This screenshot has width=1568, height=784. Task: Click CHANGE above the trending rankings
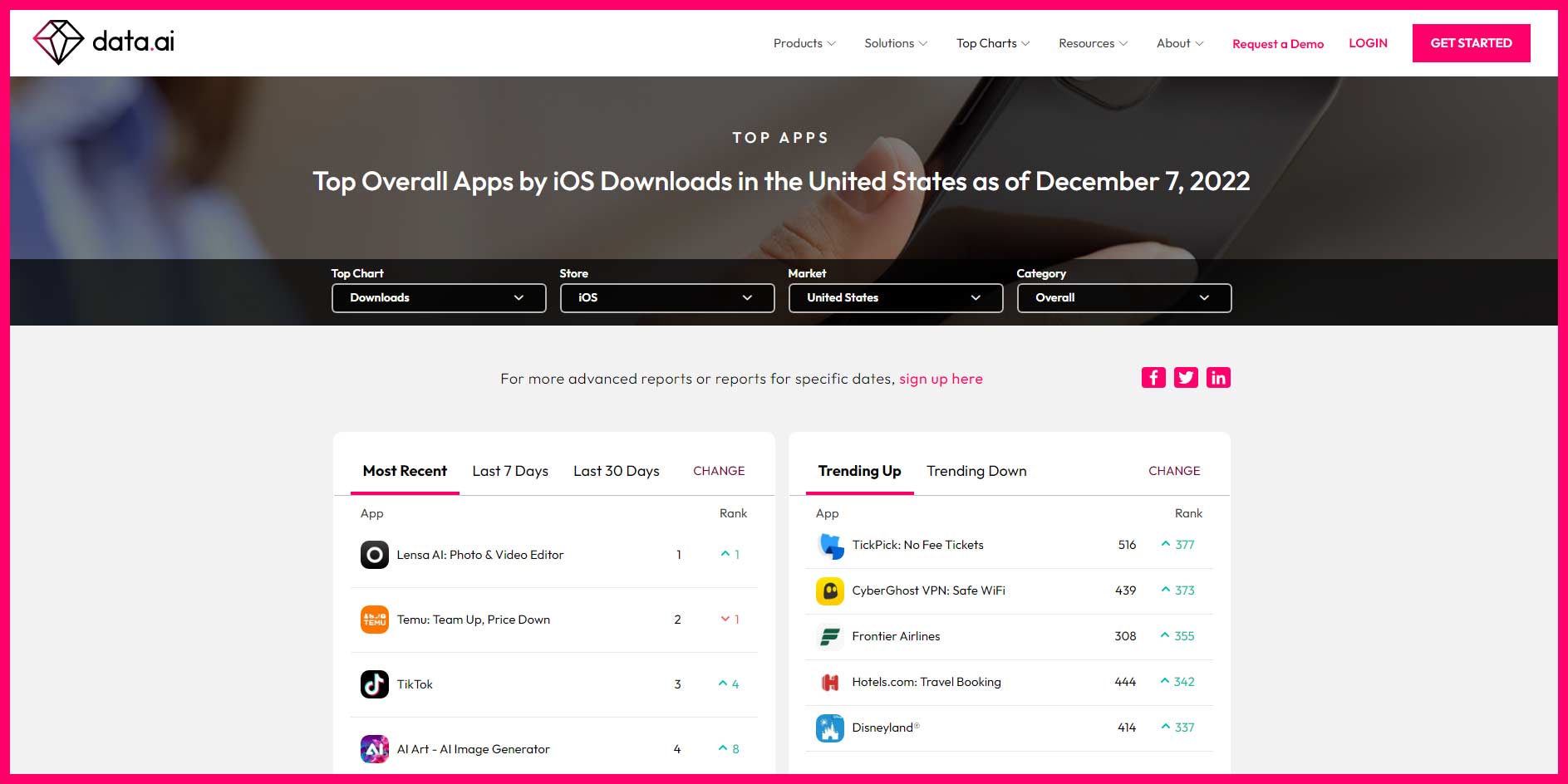click(1173, 471)
